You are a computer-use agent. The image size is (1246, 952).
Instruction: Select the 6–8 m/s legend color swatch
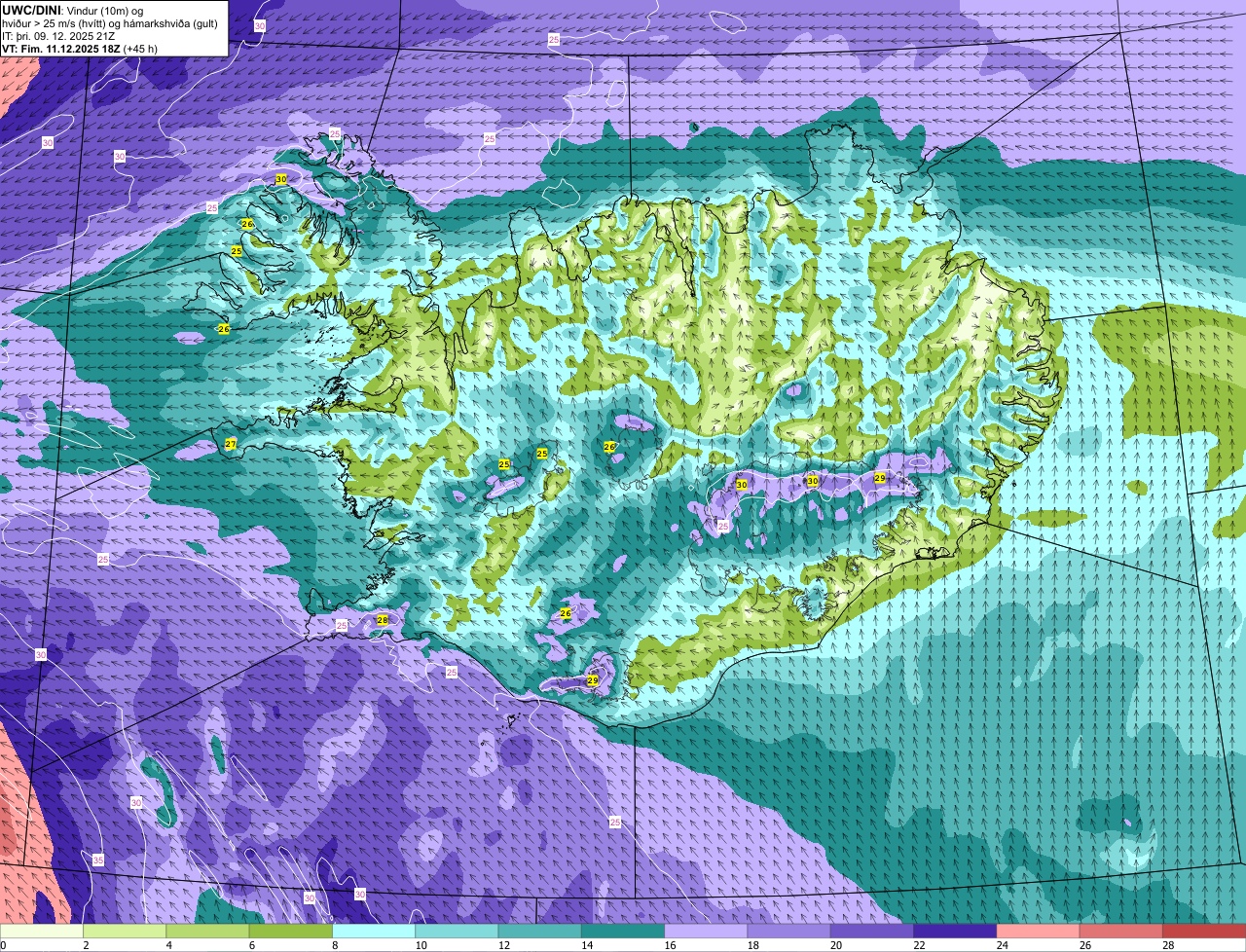coord(291,931)
